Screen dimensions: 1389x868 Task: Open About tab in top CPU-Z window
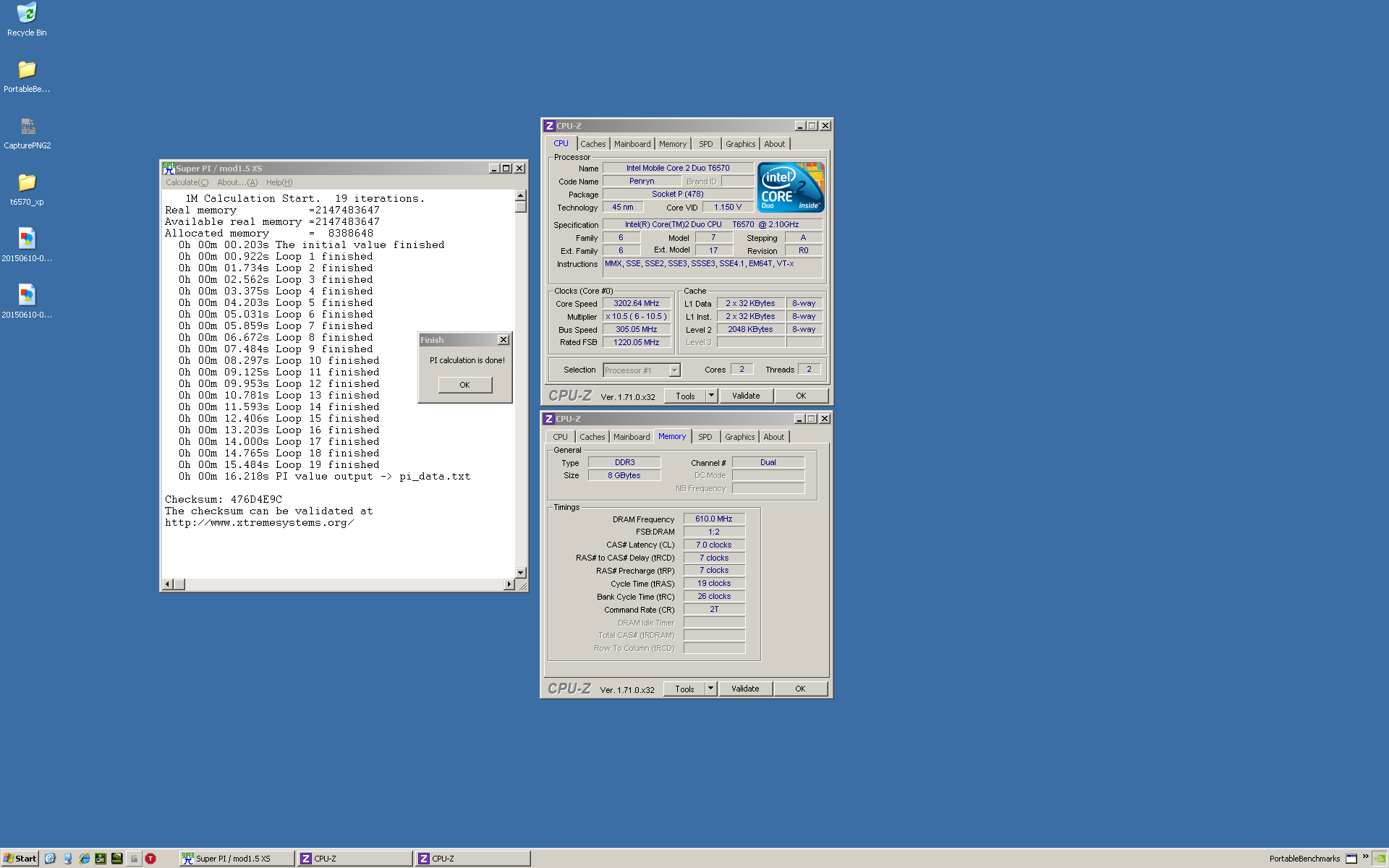775,144
